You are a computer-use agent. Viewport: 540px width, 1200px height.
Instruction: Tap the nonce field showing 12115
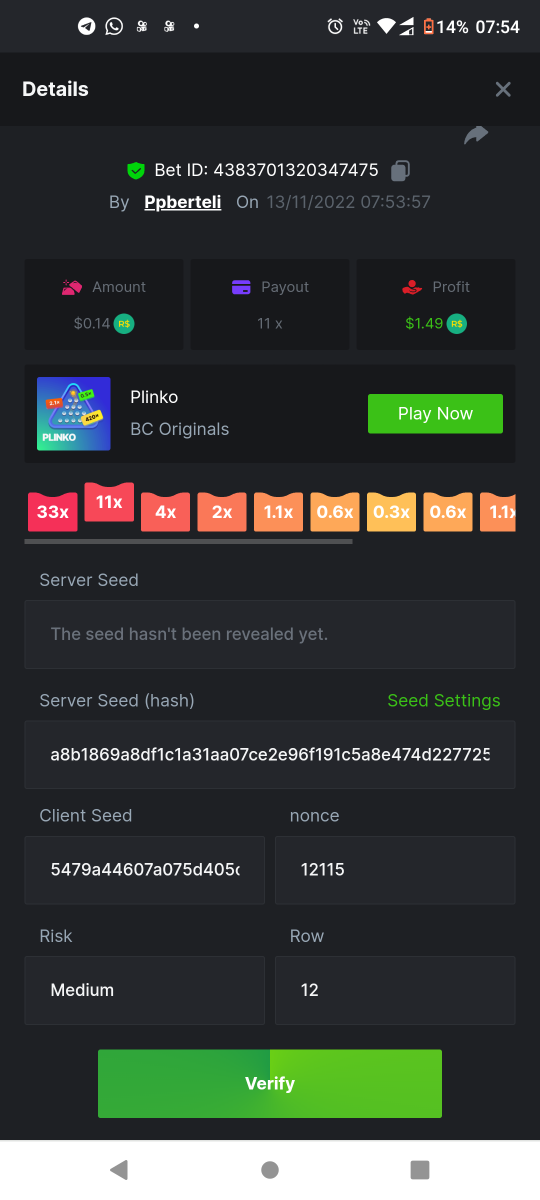pos(395,870)
